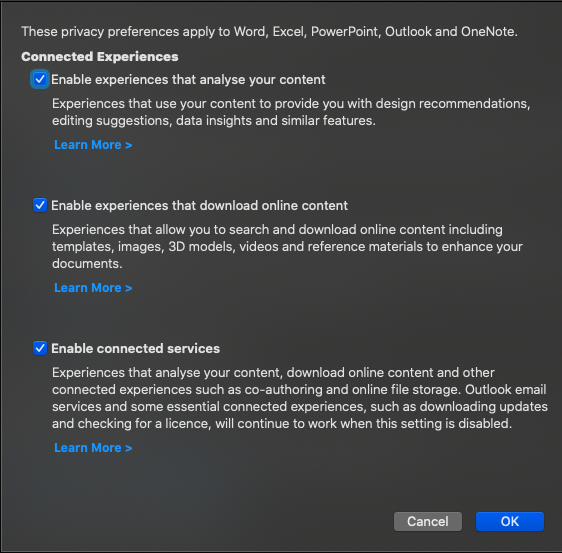The height and width of the screenshot is (553, 562).
Task: Untick the analyse your content checkbox
Action: click(40, 79)
